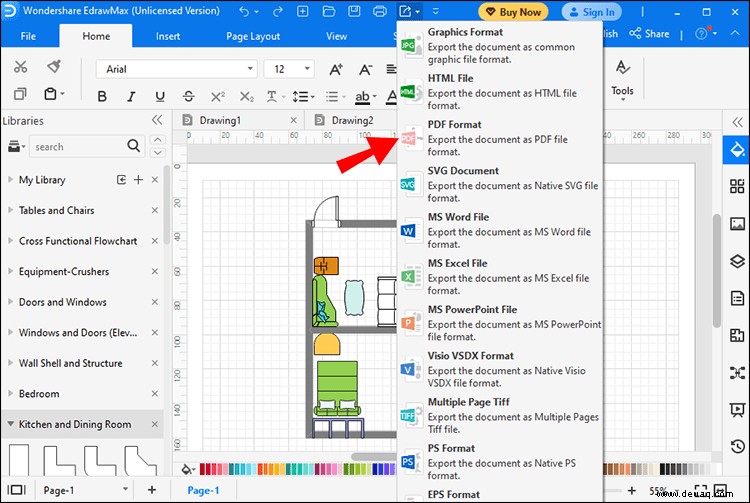Toggle Italic formatting
Image resolution: width=750 pixels, height=503 pixels.
[131, 97]
